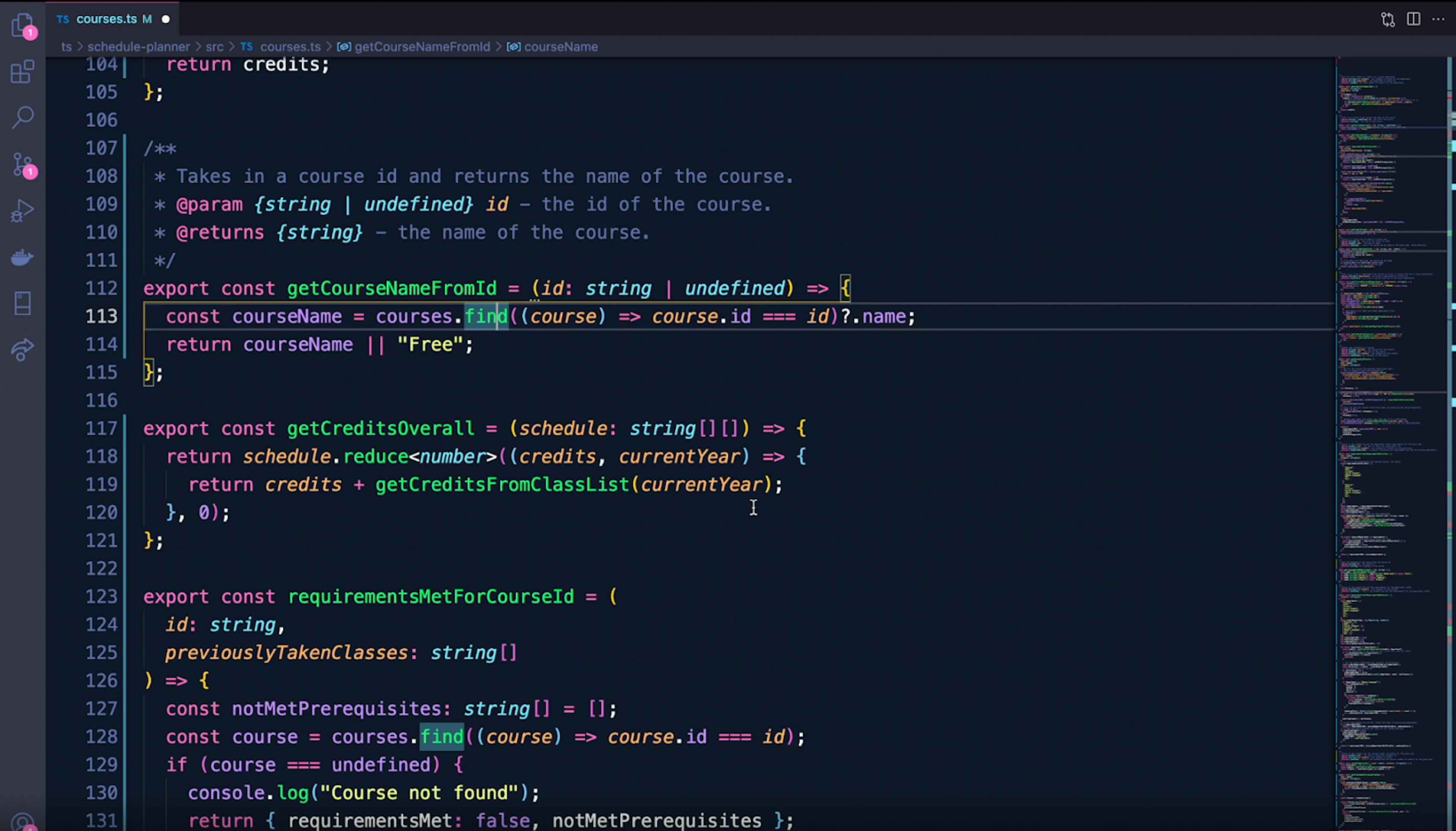Viewport: 1456px width, 831px height.
Task: Open the Search view icon
Action: tap(23, 118)
